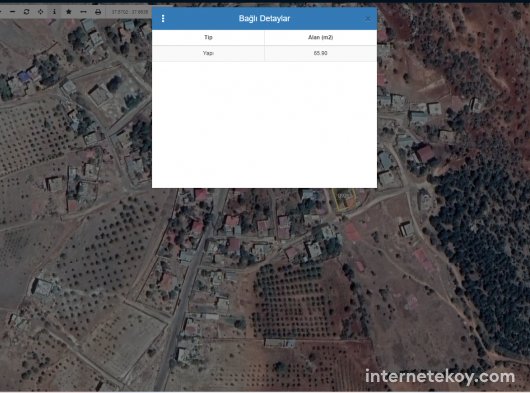Print the map with printer icon
Image resolution: width=530 pixels, height=393 pixels.
click(x=98, y=12)
